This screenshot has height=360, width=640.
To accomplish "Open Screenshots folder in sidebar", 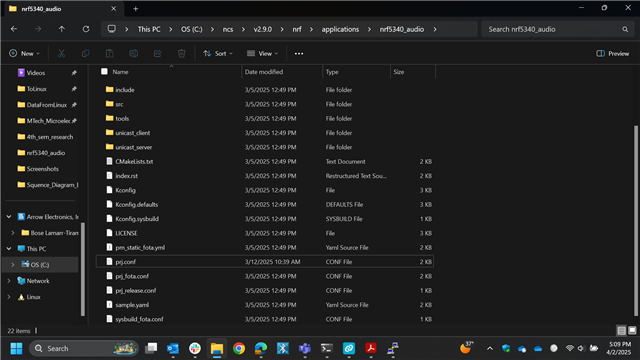I will (x=43, y=169).
